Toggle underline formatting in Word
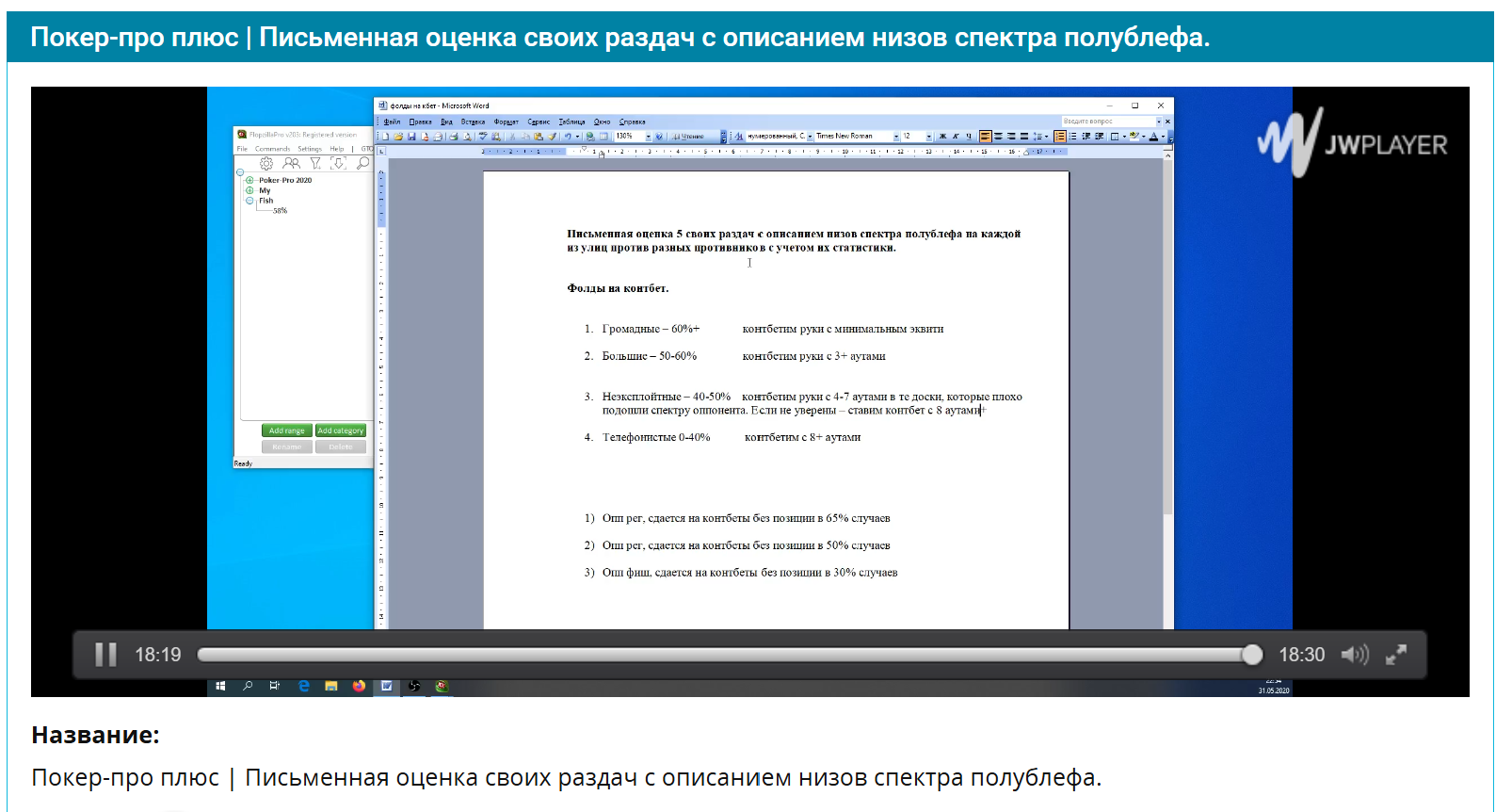The image size is (1512, 812). (x=969, y=137)
